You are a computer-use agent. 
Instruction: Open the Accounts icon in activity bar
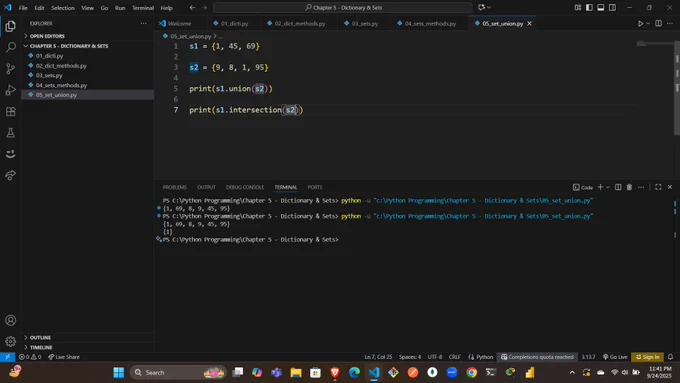click(x=10, y=320)
